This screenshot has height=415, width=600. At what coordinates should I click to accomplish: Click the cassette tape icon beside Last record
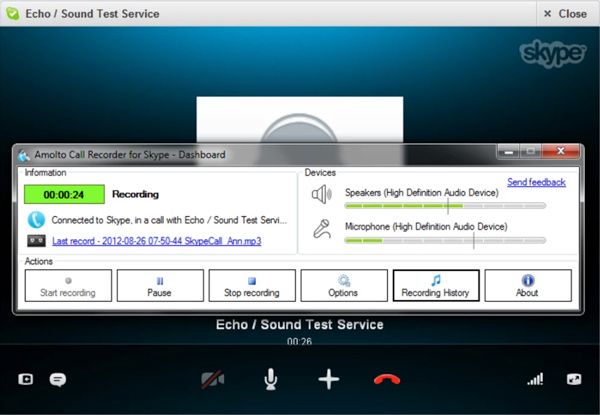36,241
